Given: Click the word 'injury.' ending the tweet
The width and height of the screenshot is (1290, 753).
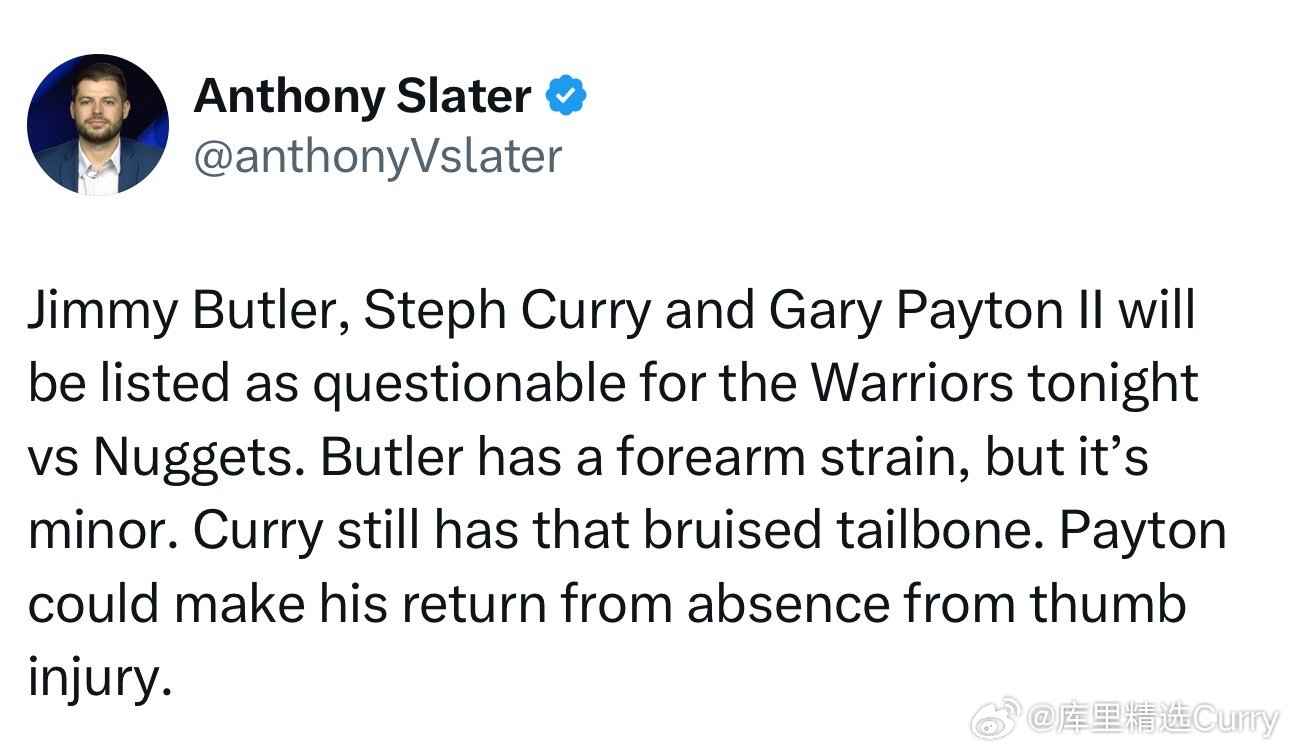Looking at the screenshot, I should [95, 681].
